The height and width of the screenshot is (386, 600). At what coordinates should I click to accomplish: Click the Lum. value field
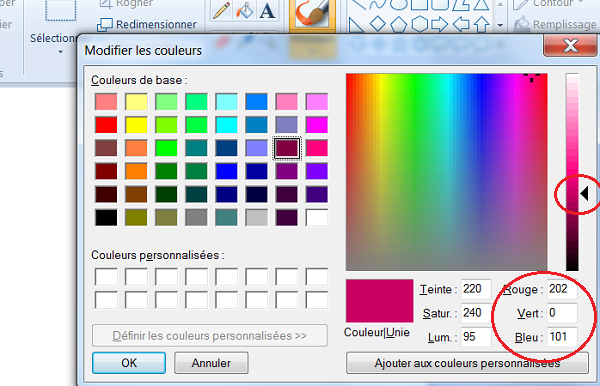point(476,337)
